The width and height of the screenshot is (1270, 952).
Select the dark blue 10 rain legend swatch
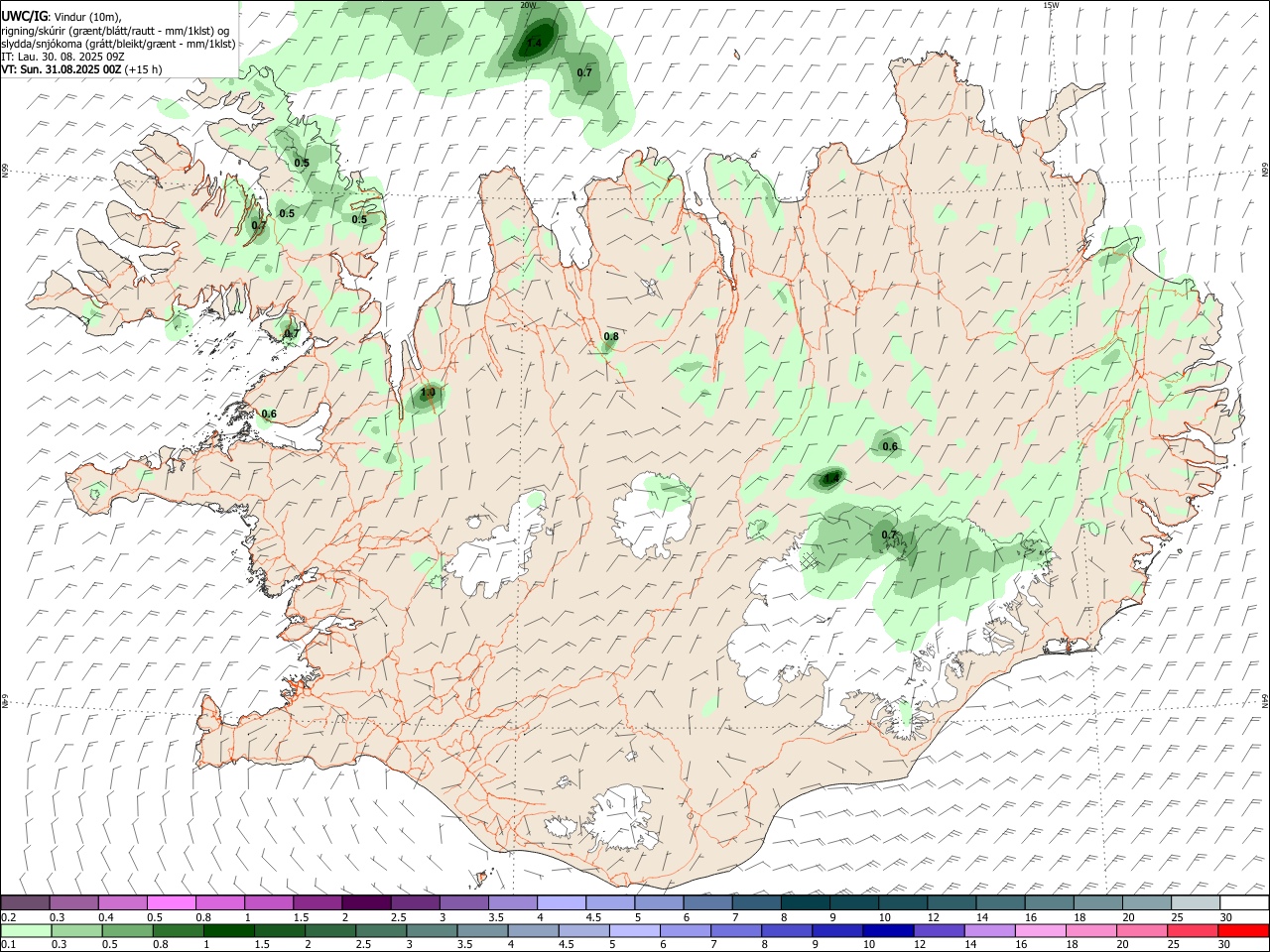click(888, 931)
